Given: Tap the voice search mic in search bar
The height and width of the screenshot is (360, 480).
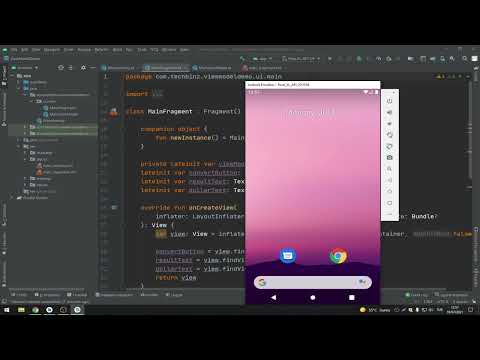Looking at the screenshot, I should click(x=362, y=283).
